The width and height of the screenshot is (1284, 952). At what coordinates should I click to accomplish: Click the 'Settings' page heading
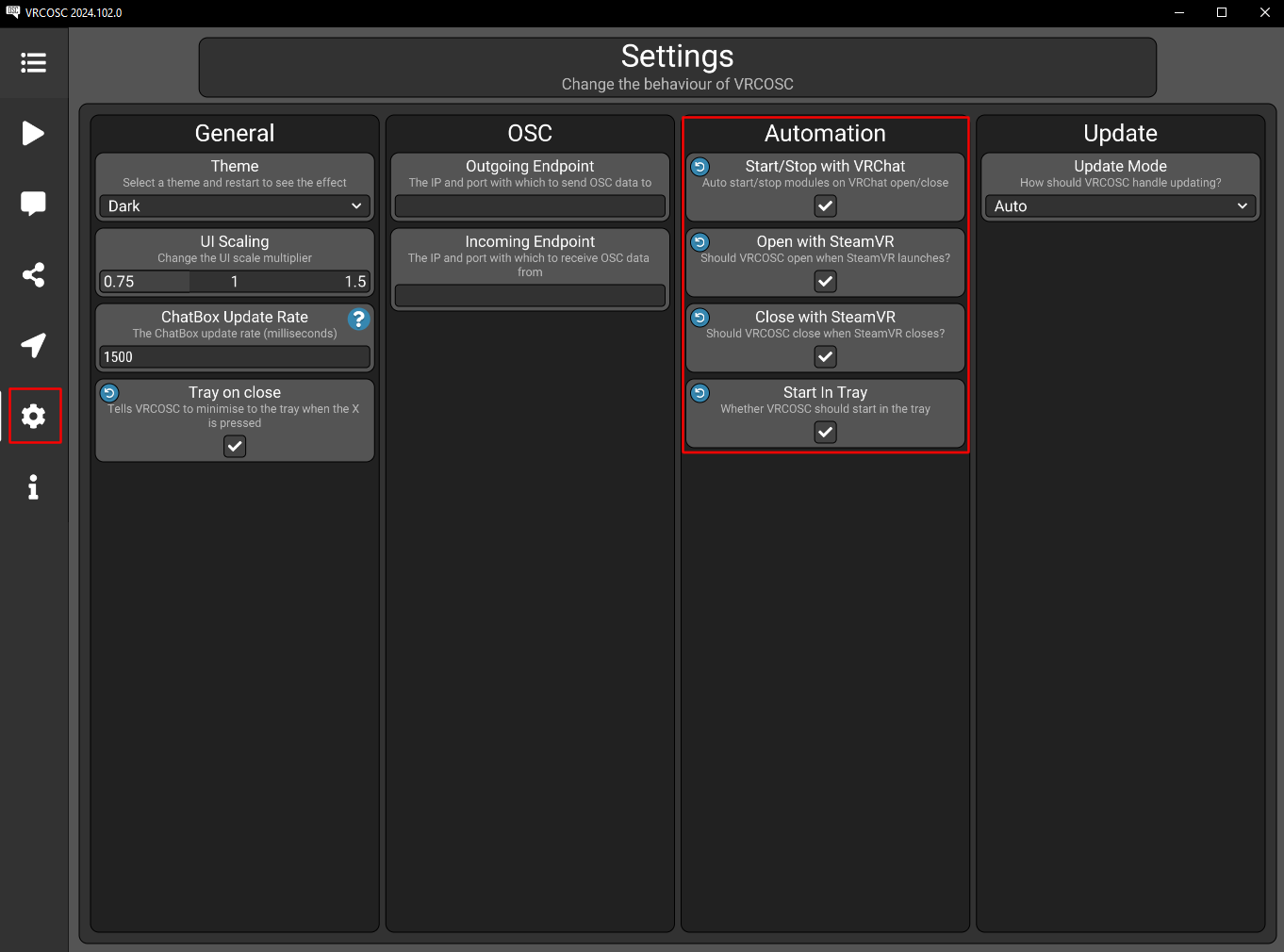pos(677,57)
